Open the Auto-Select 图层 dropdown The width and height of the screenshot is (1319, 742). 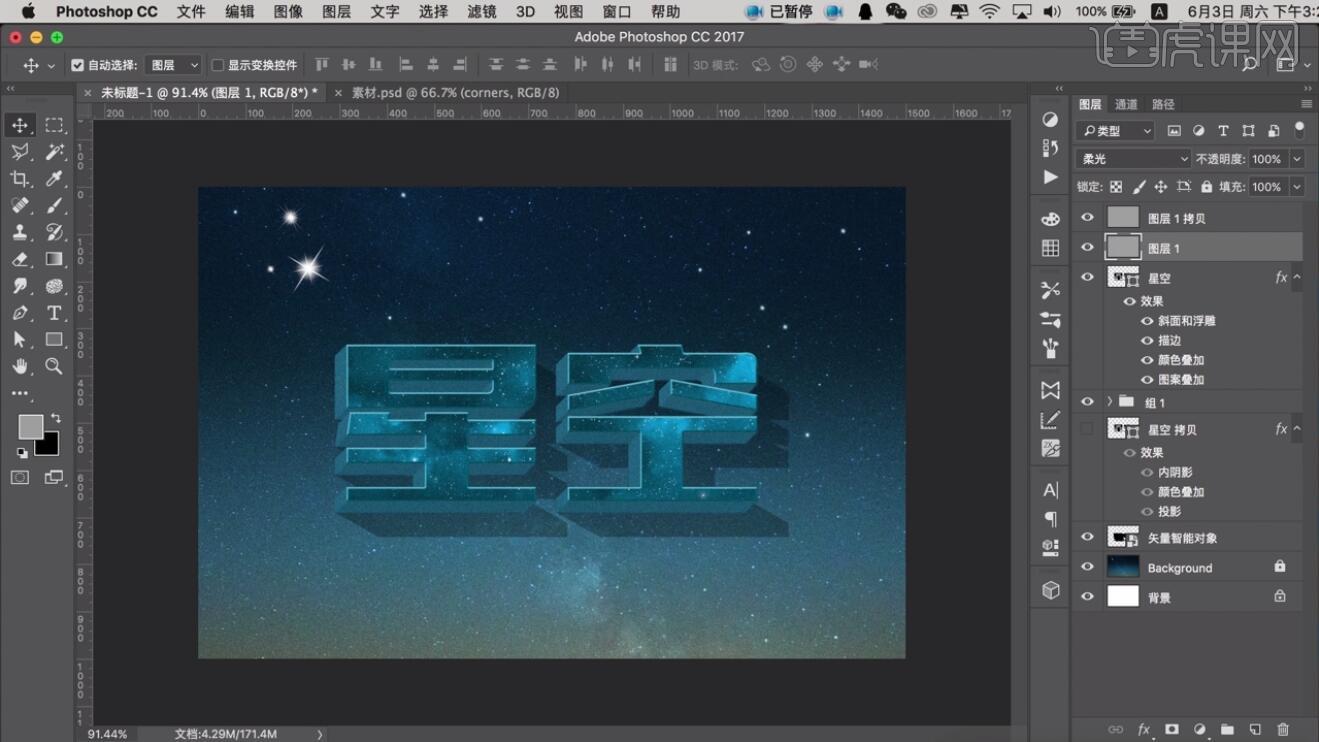(x=174, y=65)
